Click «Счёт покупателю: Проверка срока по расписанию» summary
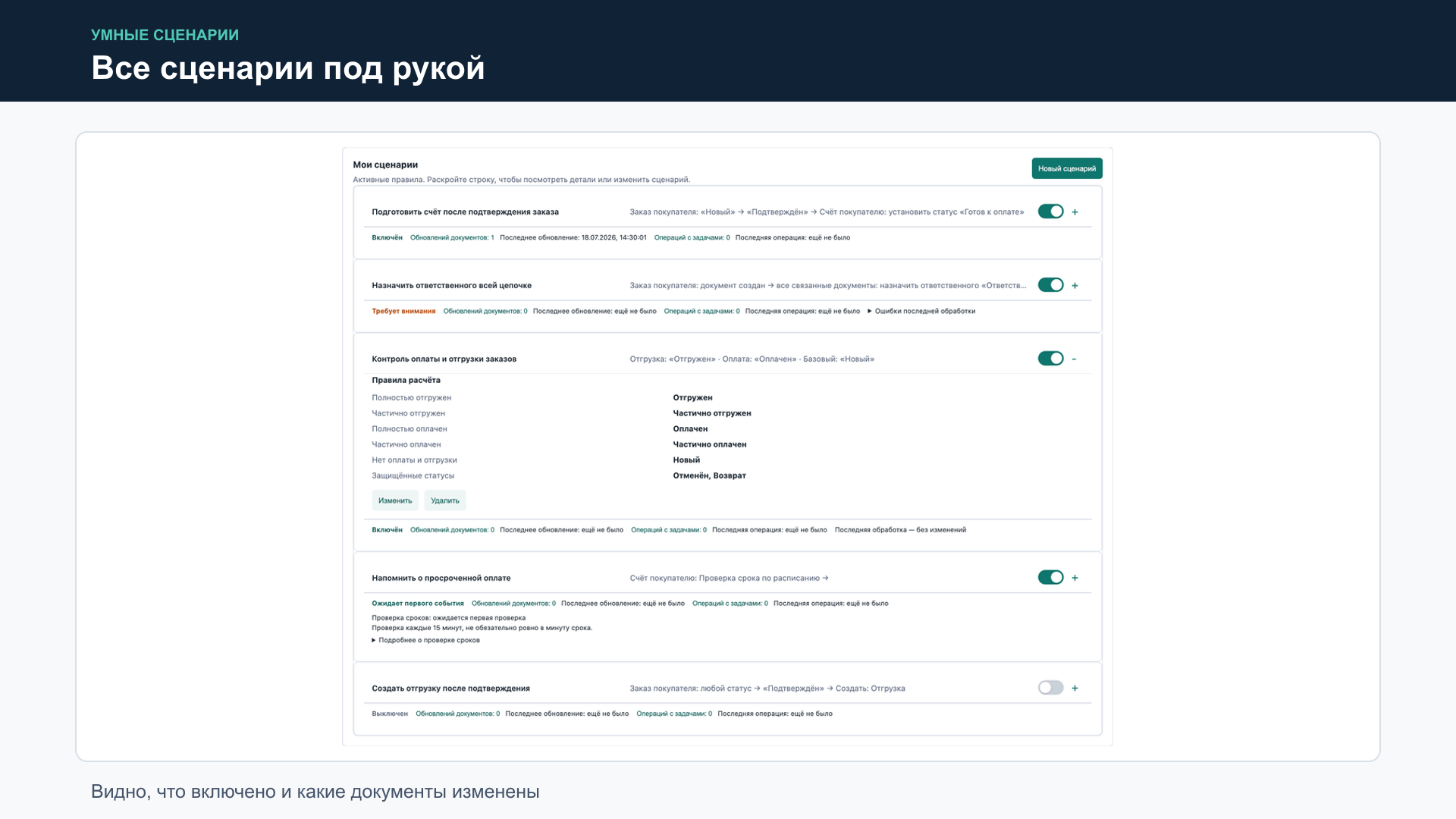Image resolution: width=1456 pixels, height=819 pixels. [x=729, y=578]
